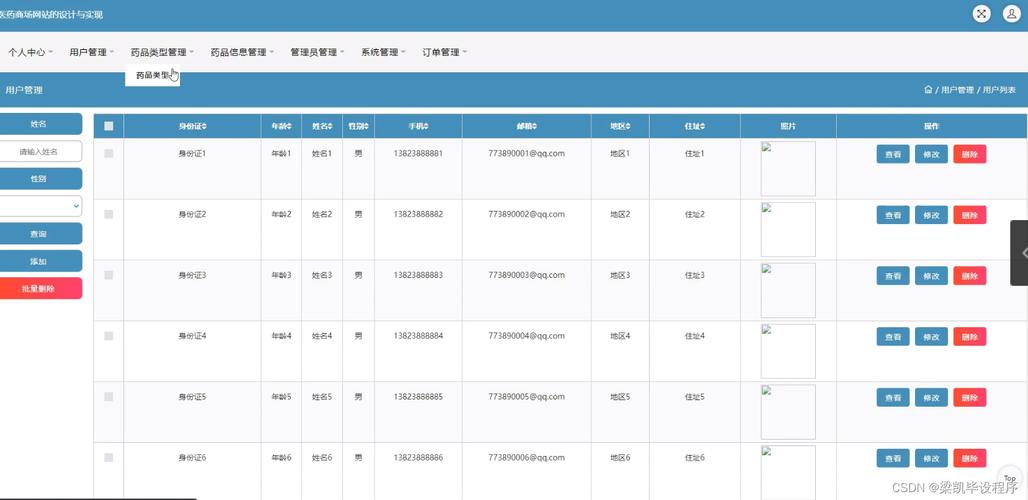
Task: Click the photo thumbnail in 姓名1 row
Action: click(788, 168)
